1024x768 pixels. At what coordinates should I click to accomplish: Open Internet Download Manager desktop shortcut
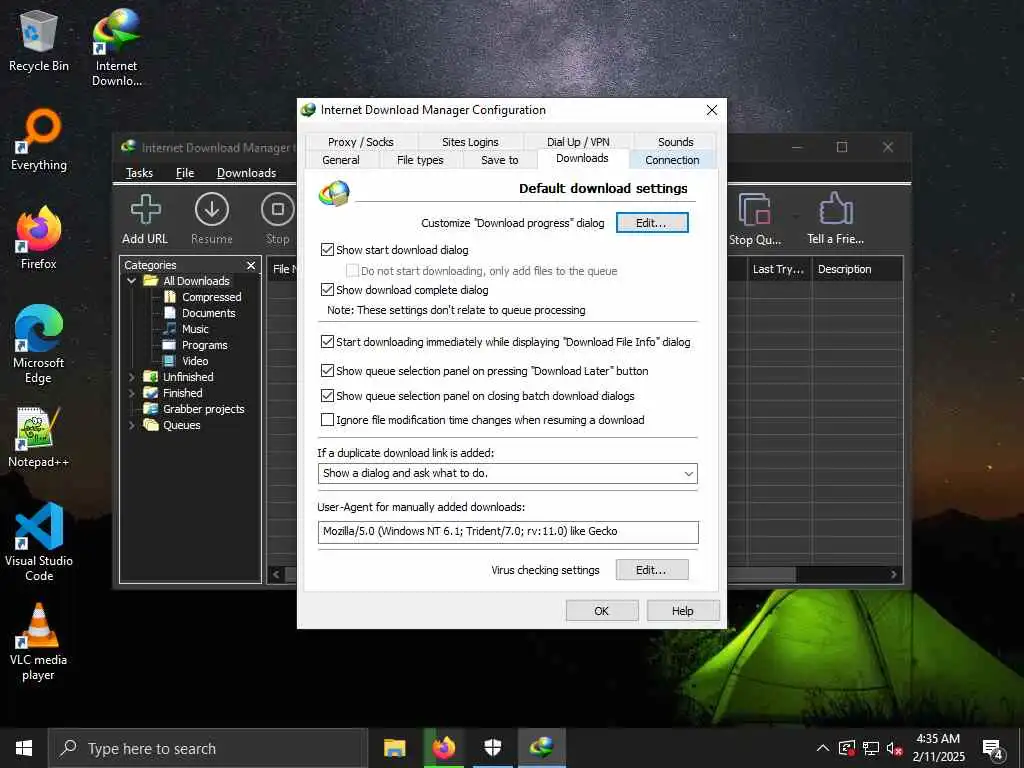pyautogui.click(x=116, y=47)
